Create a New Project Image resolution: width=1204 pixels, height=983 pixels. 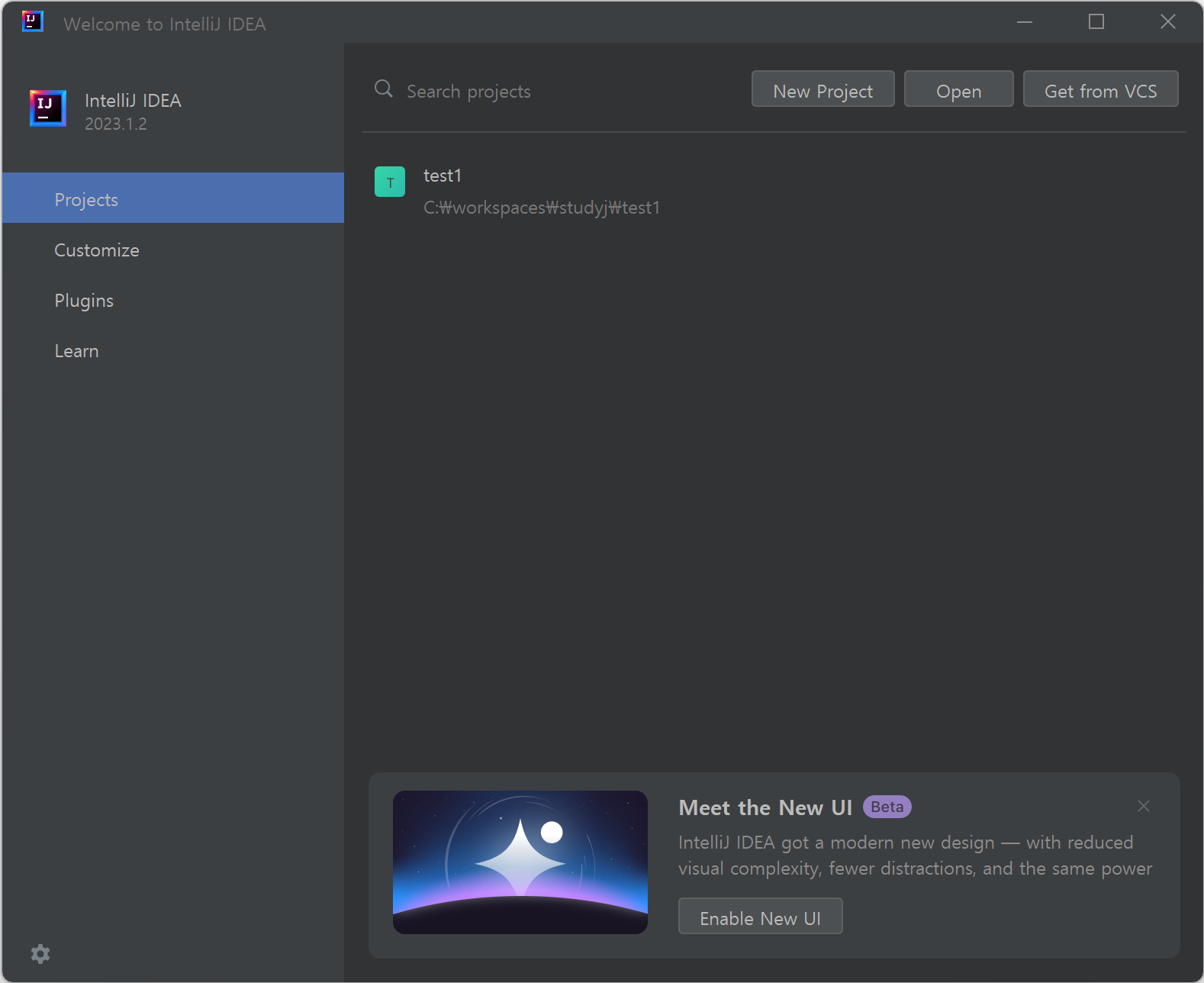(x=823, y=89)
